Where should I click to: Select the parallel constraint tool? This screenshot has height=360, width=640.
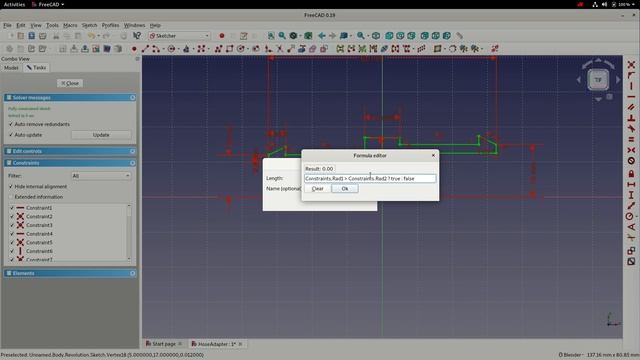point(631,107)
